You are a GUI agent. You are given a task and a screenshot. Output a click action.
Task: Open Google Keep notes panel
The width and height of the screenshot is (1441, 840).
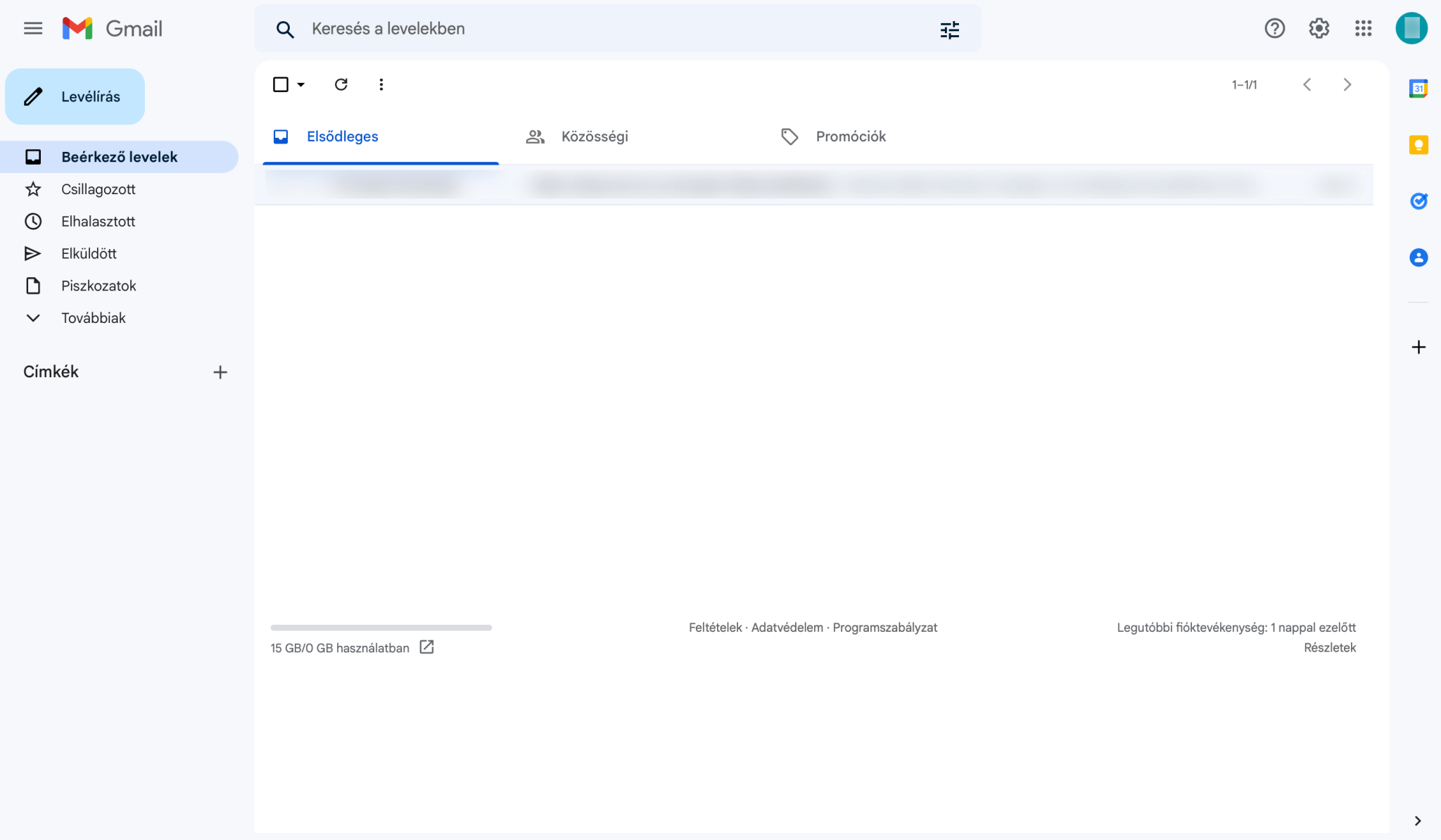coord(1419,144)
